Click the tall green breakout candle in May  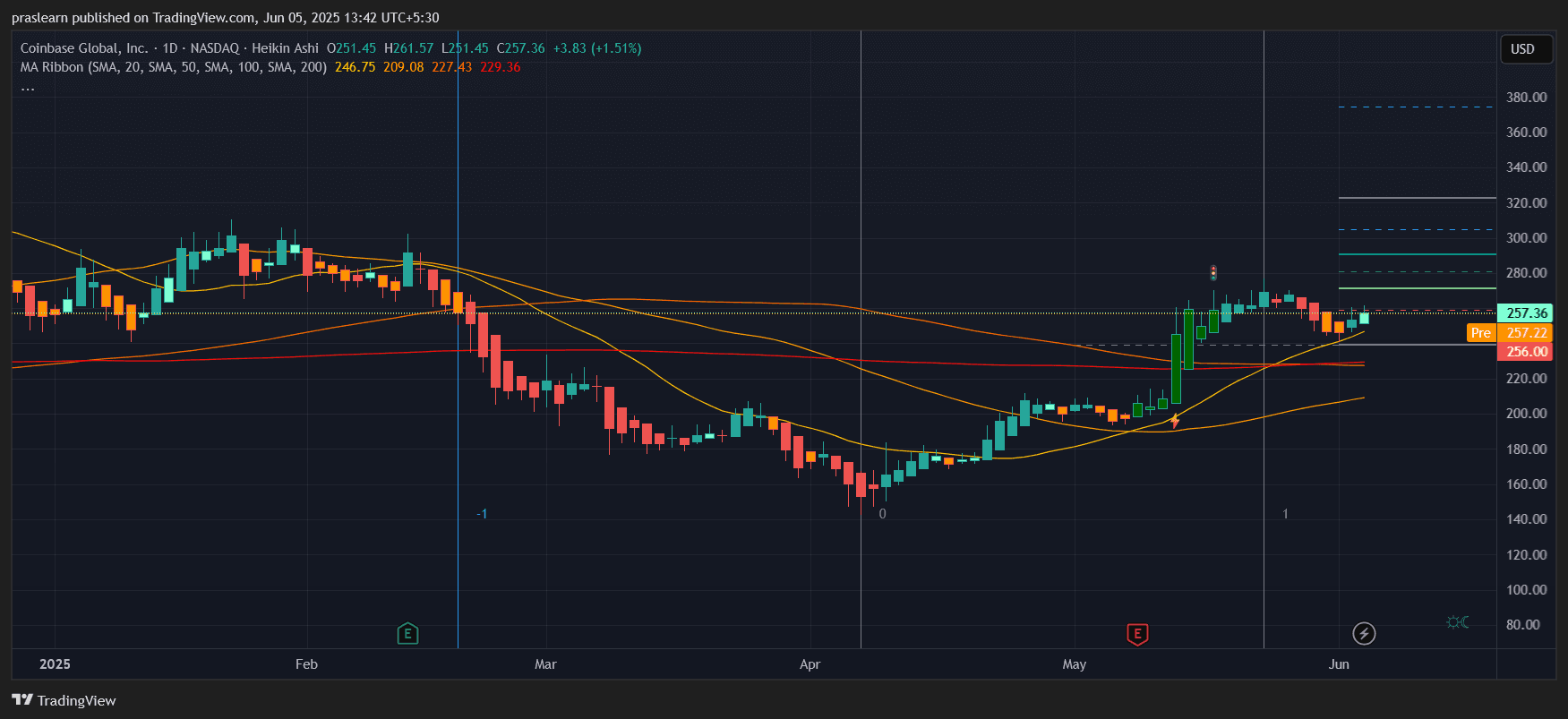1176,369
